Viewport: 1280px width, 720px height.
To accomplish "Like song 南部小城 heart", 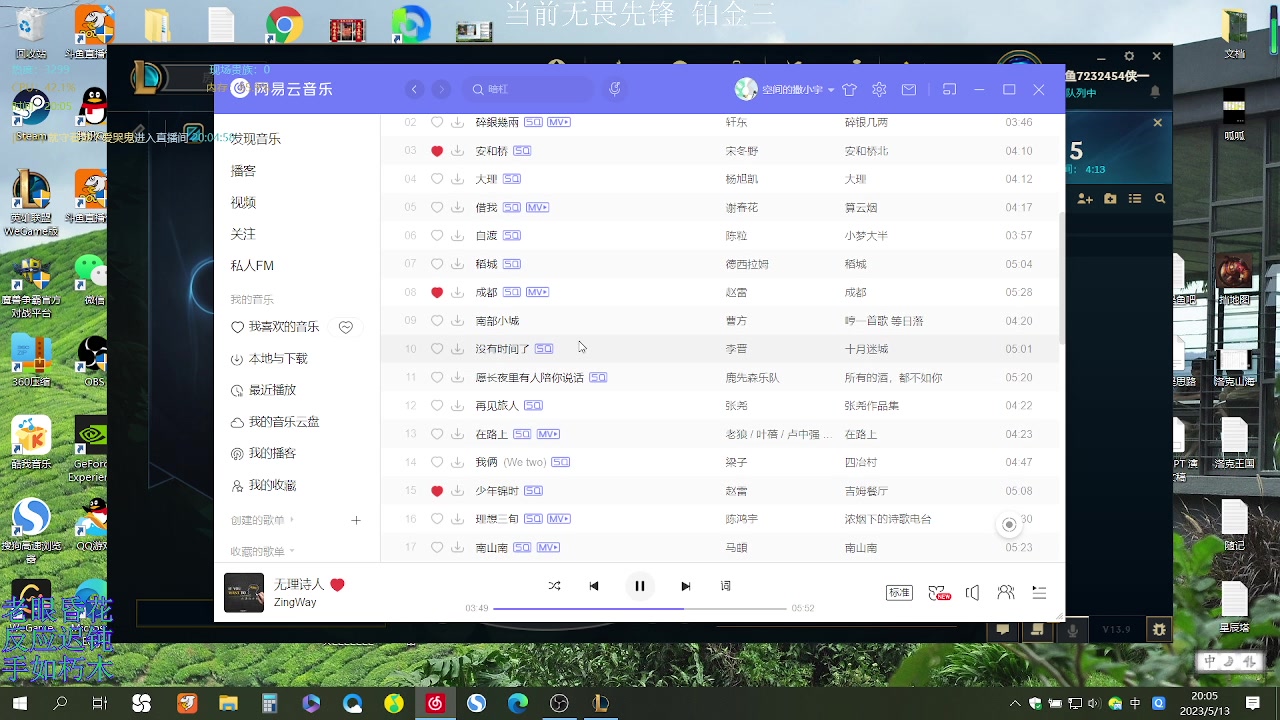I will tap(437, 321).
